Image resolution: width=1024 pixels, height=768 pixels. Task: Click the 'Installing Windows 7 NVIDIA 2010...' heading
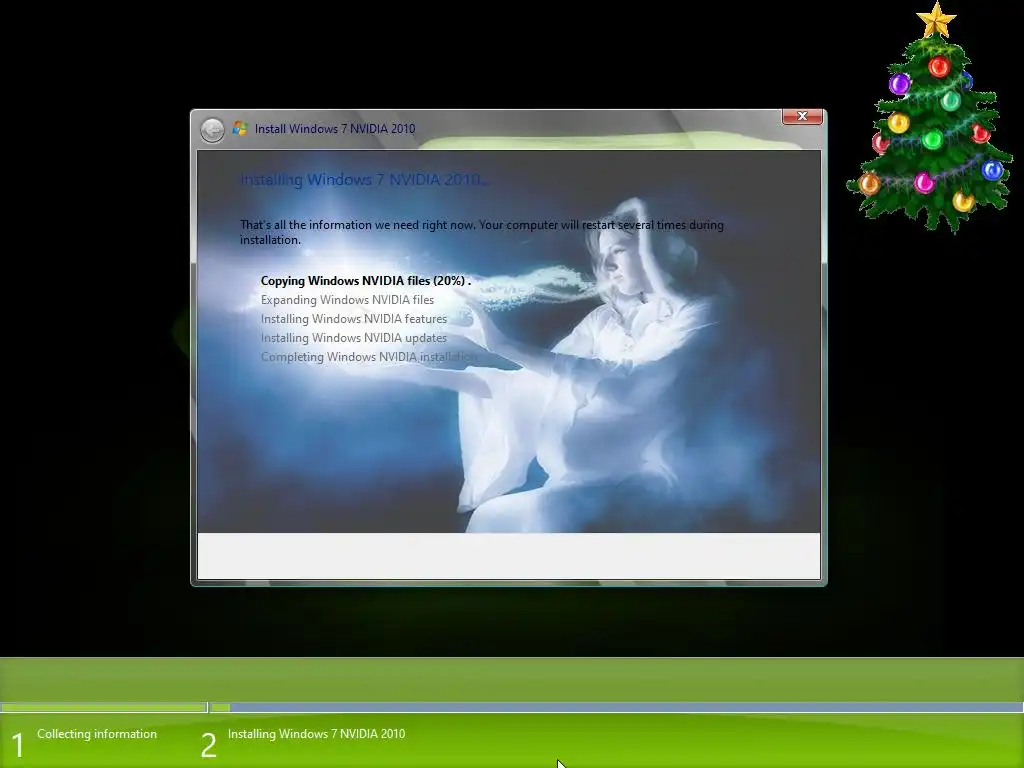[364, 180]
